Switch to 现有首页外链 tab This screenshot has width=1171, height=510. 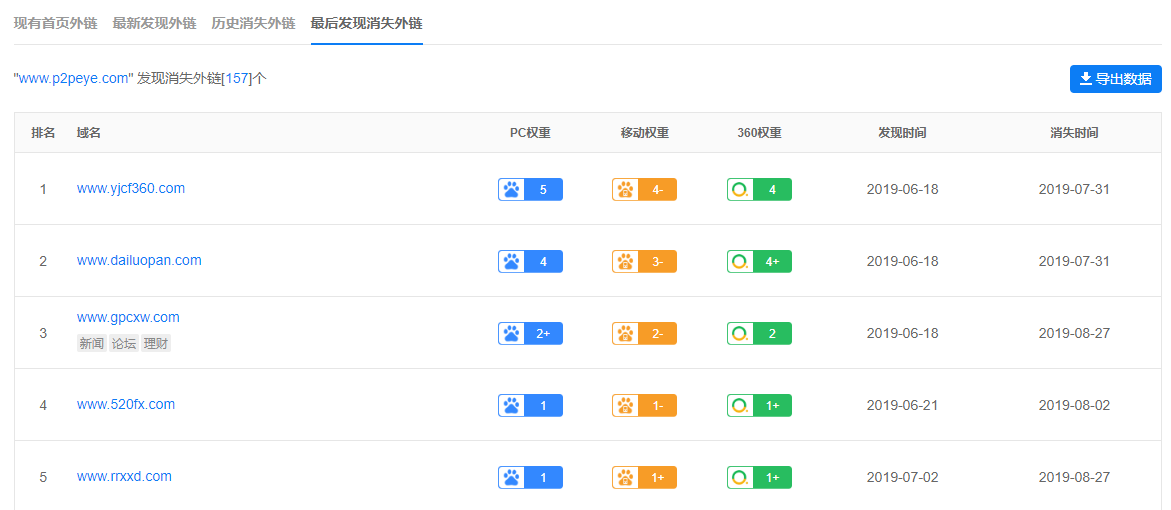click(x=55, y=23)
